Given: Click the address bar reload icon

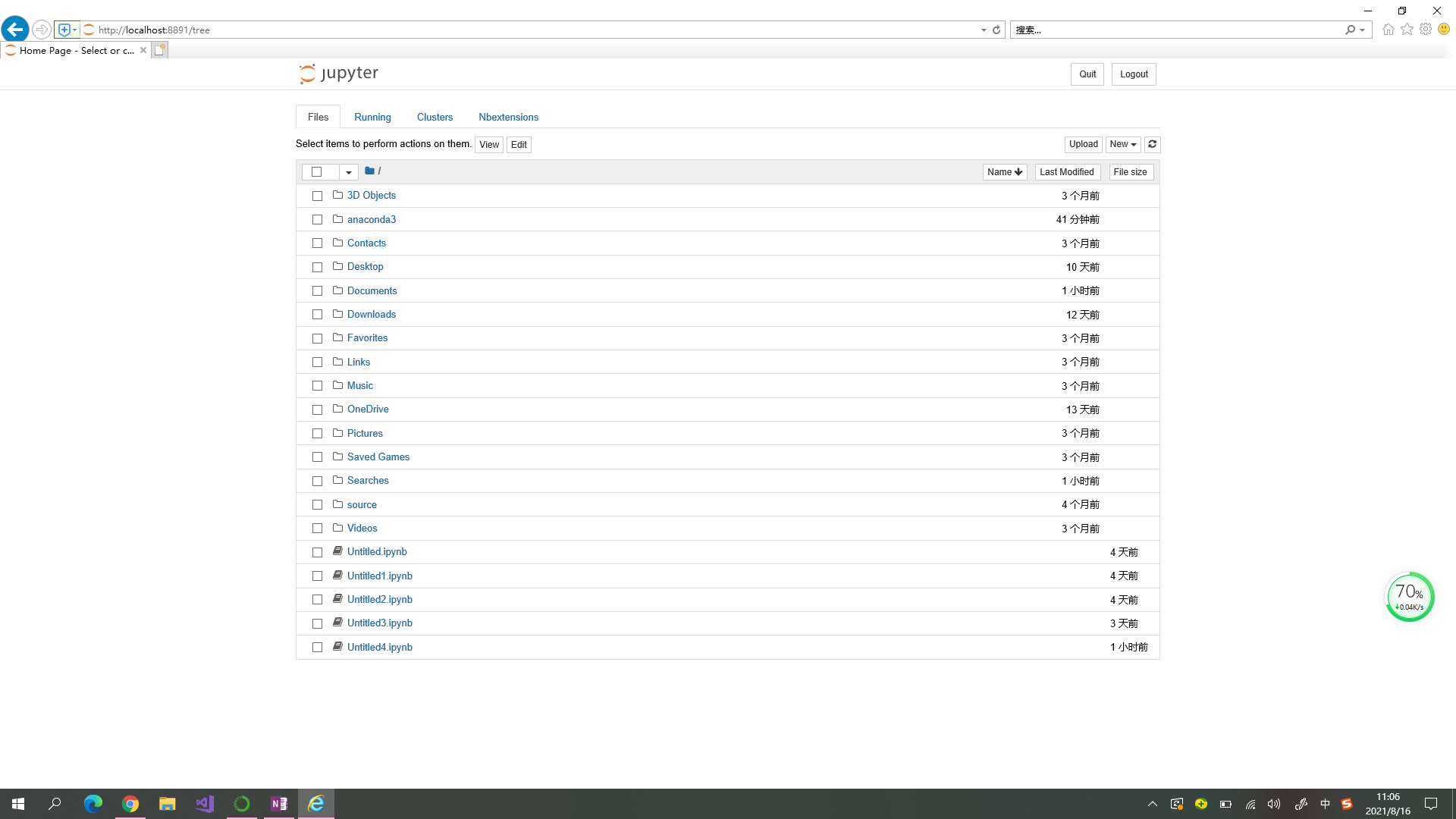Looking at the screenshot, I should click(x=996, y=30).
